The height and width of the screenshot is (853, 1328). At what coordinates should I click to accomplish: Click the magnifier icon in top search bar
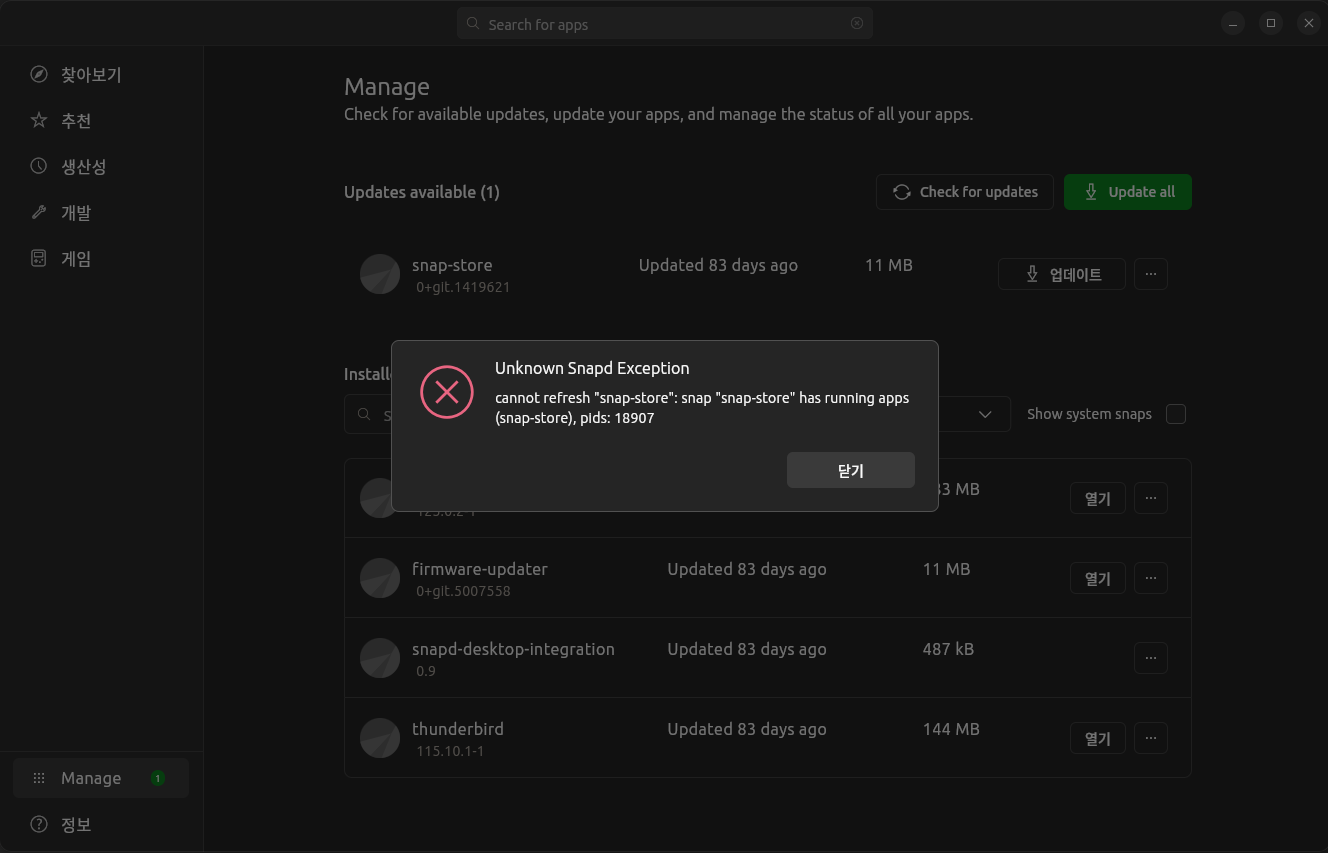pyautogui.click(x=474, y=24)
